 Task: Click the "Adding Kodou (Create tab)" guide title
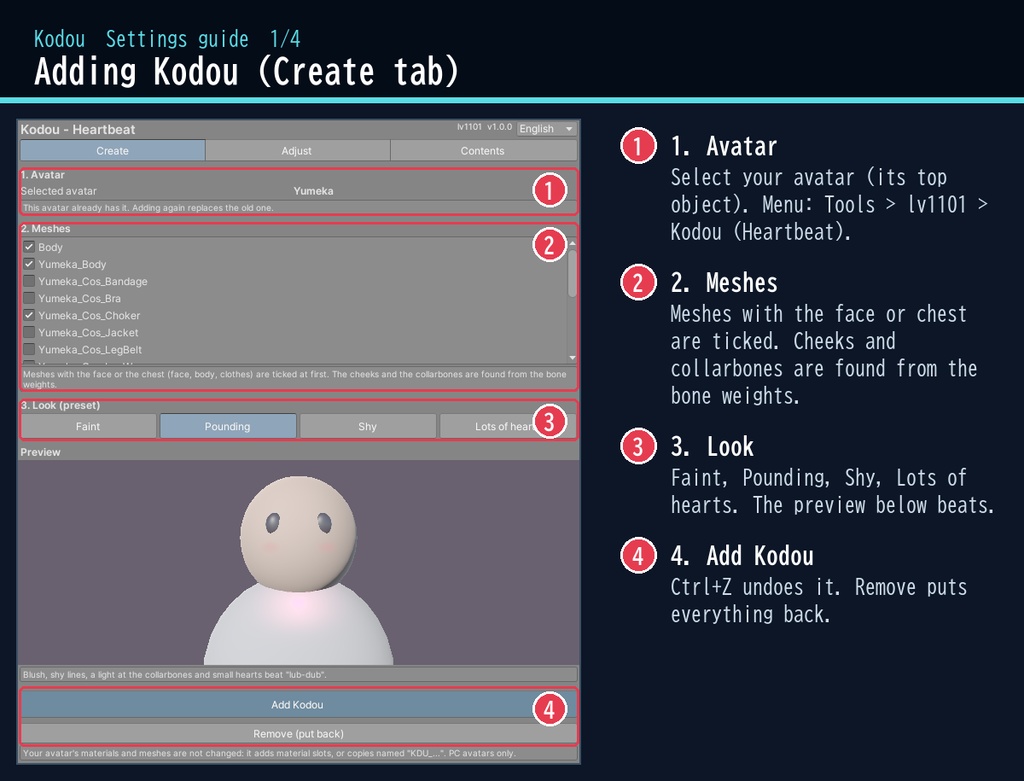pos(247,71)
